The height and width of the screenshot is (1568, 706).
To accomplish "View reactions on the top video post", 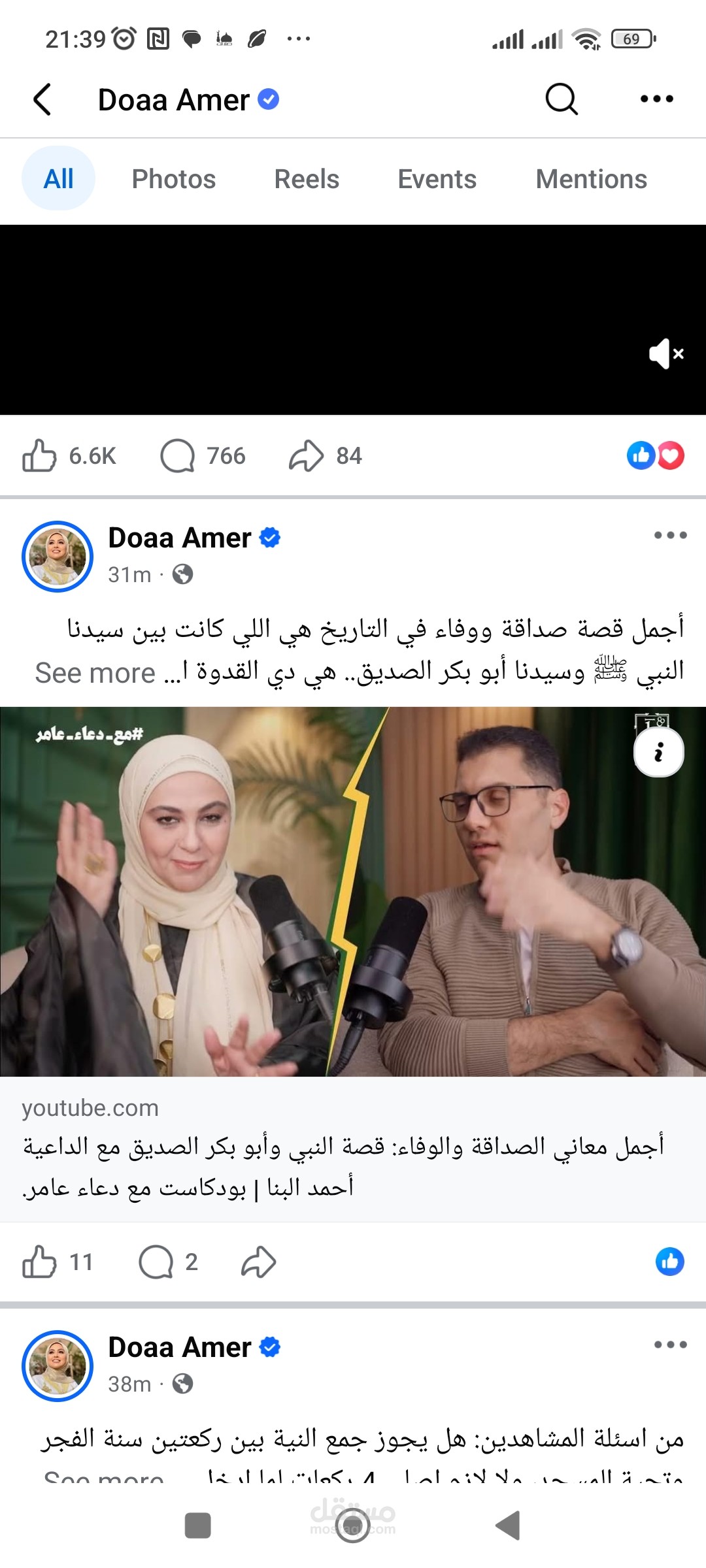I will [656, 455].
